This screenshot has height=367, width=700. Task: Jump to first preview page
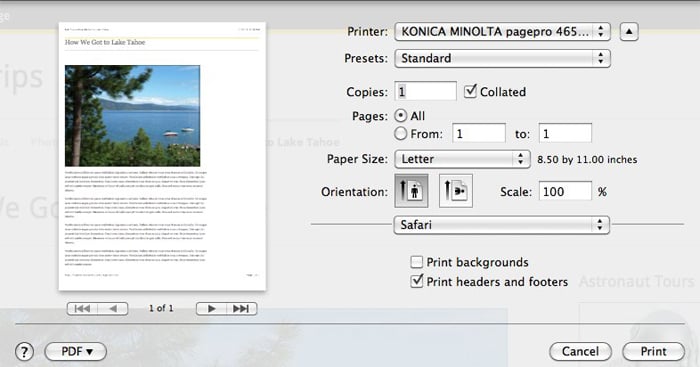click(82, 309)
